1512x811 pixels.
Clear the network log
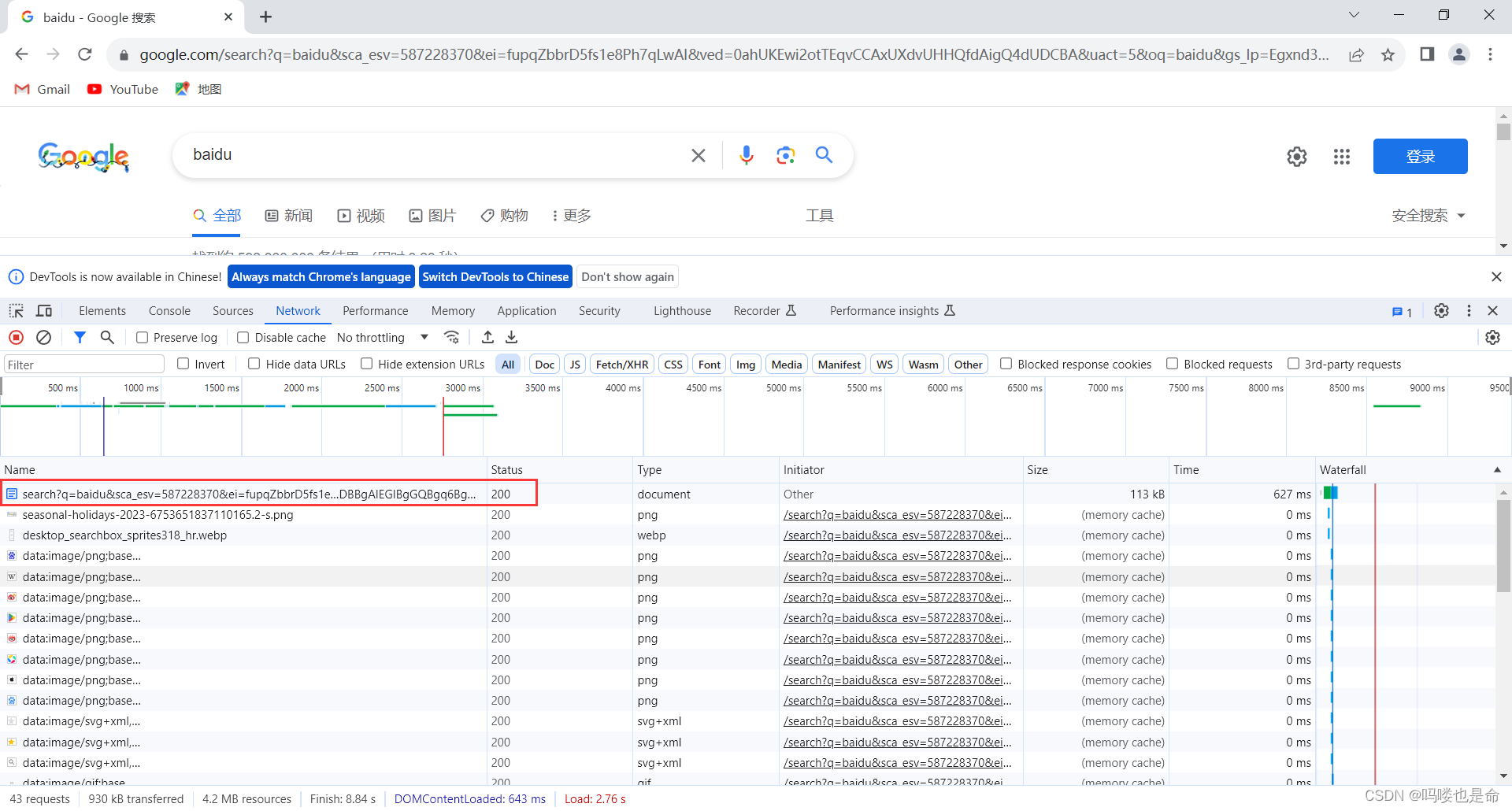[x=44, y=338]
